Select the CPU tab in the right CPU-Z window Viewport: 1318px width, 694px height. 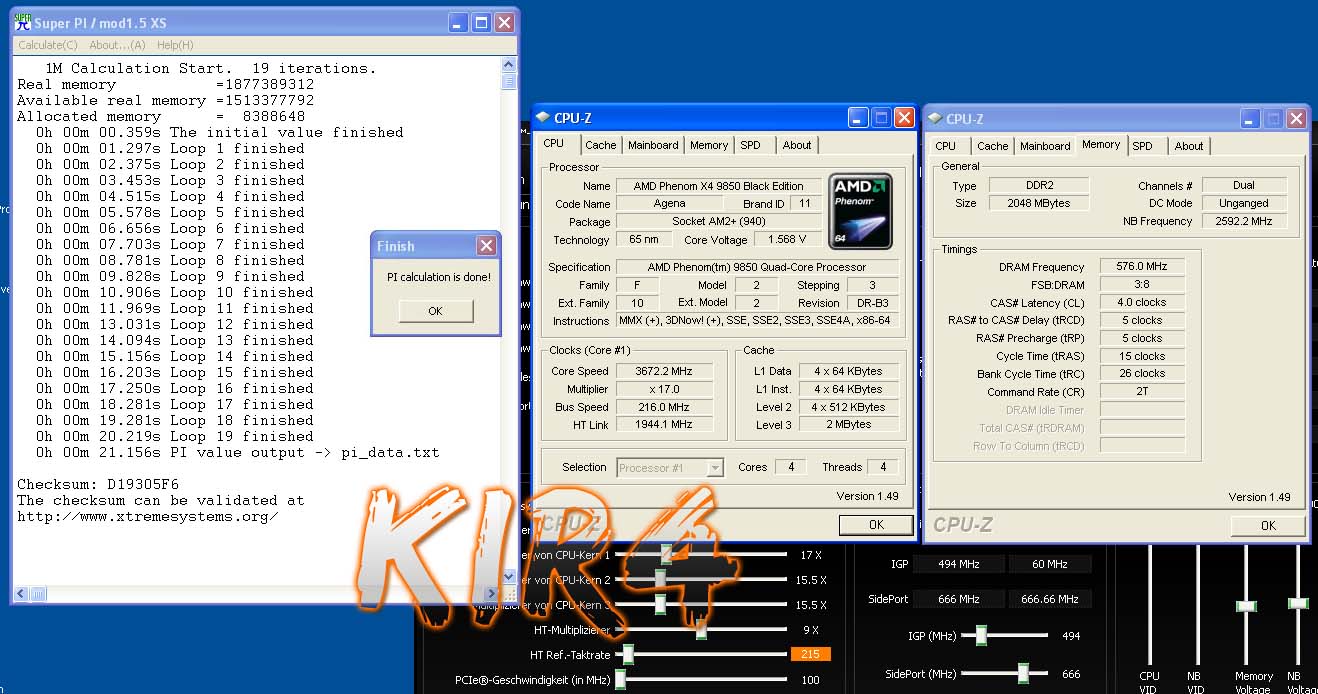(946, 146)
